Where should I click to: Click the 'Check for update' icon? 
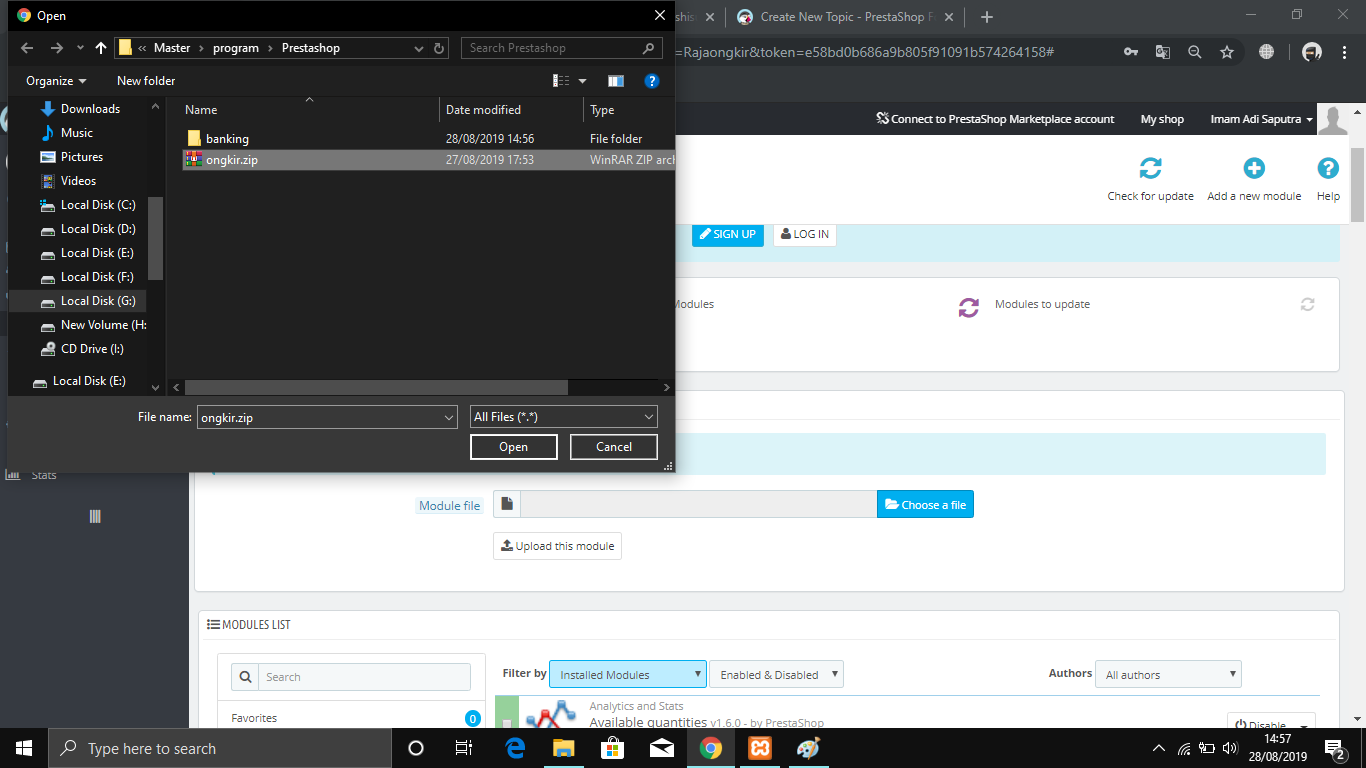pyautogui.click(x=1151, y=168)
